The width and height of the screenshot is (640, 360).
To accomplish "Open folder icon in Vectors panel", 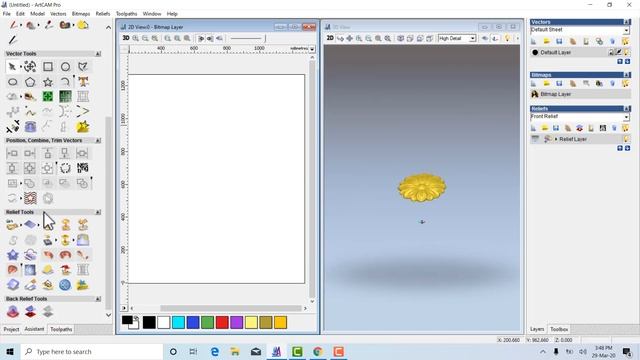I will click(x=547, y=41).
